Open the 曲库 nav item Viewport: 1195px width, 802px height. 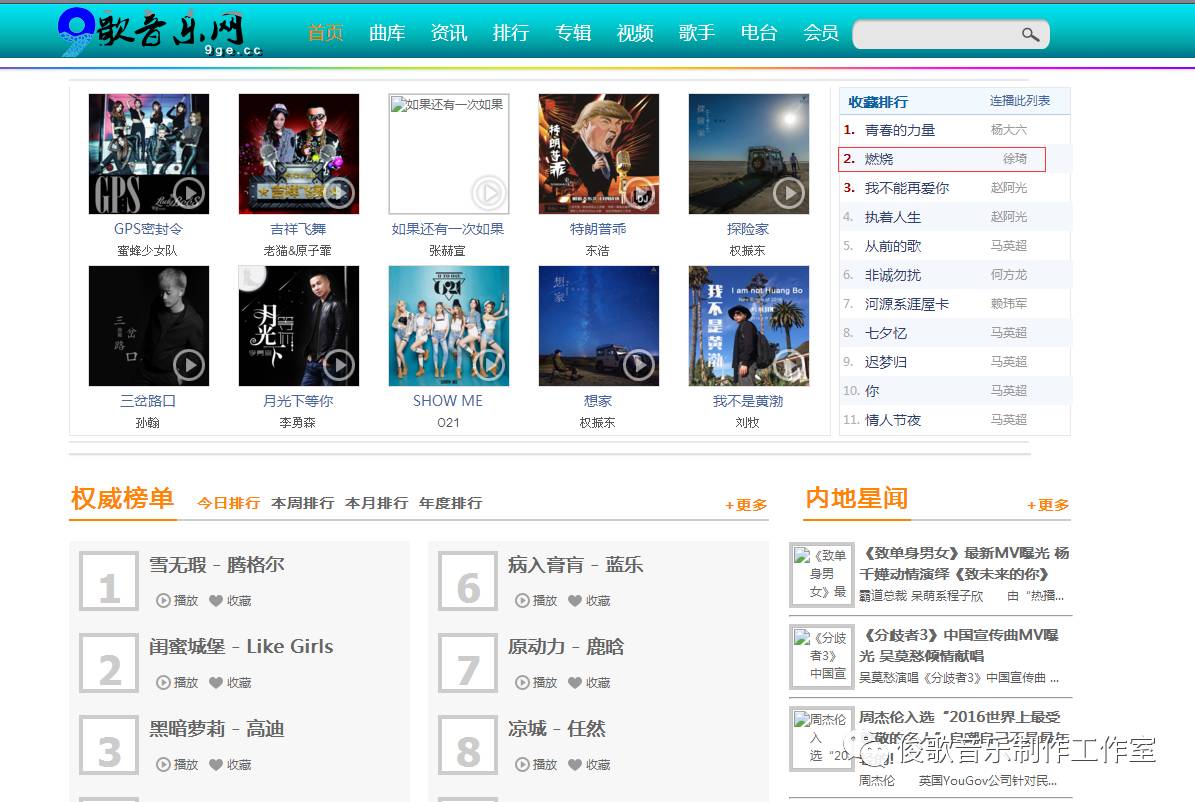(x=387, y=33)
